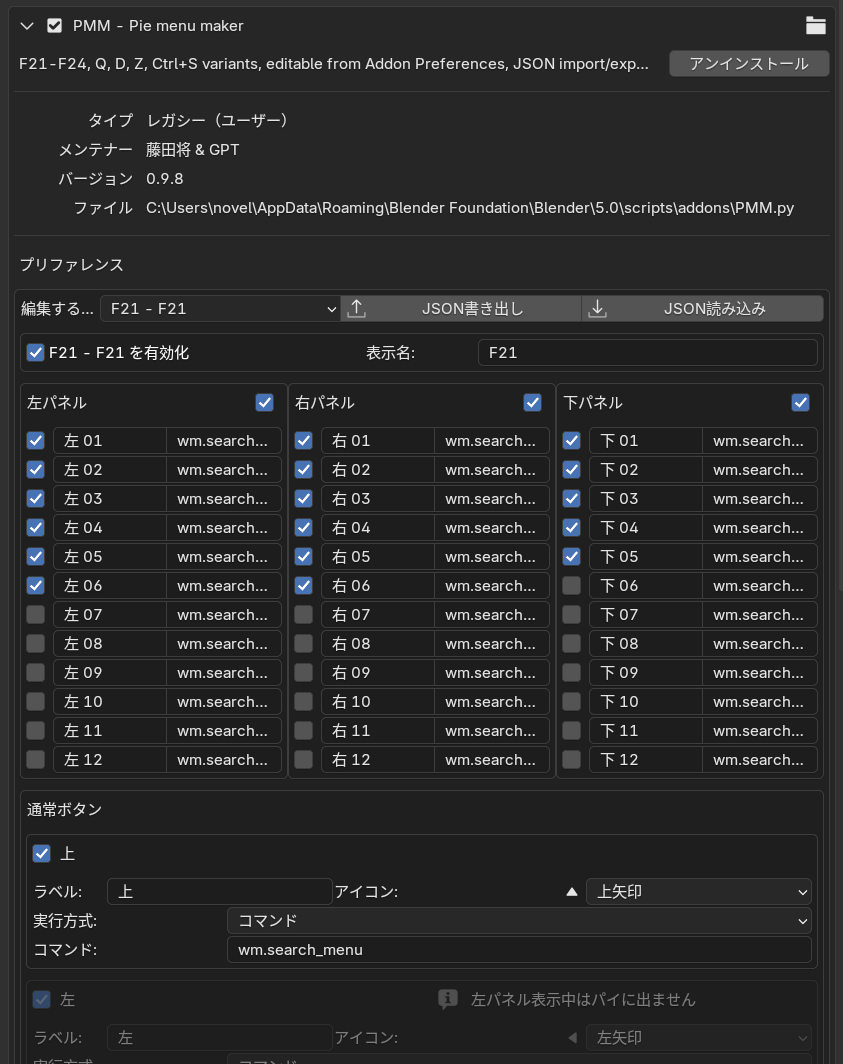Click the up arrow icon beside 上矢印
Viewport: 843px width, 1064px height.
click(572, 892)
